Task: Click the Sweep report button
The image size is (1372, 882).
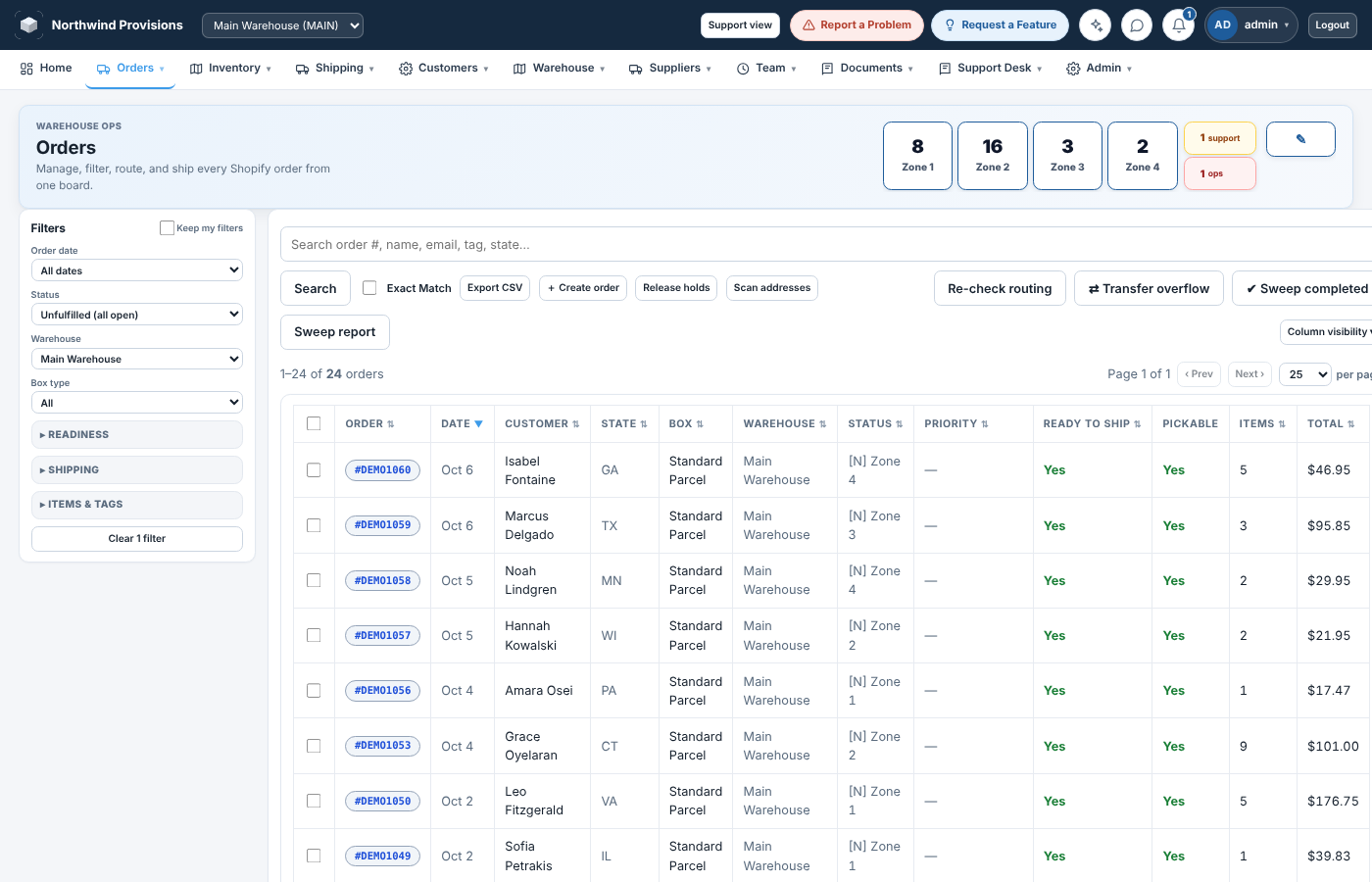Action: 335,332
